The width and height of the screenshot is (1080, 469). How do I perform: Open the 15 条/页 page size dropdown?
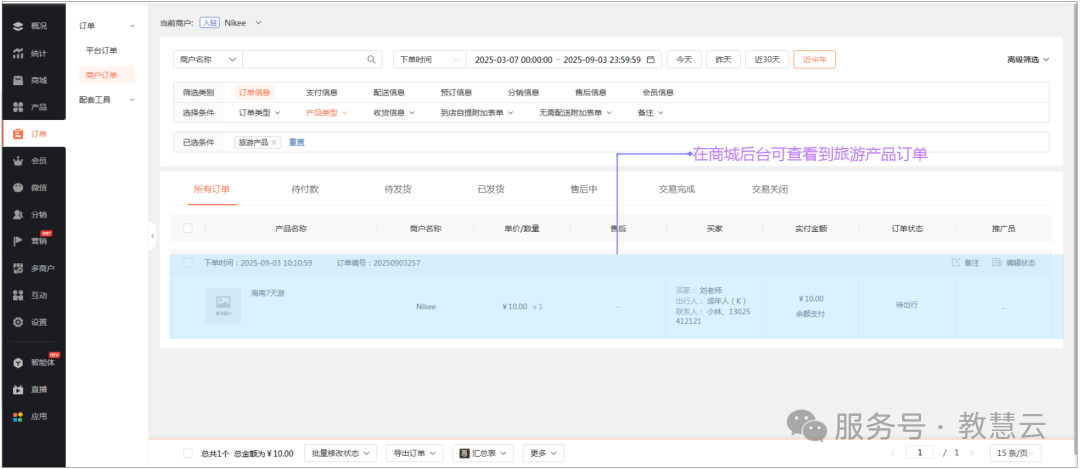coord(1017,453)
